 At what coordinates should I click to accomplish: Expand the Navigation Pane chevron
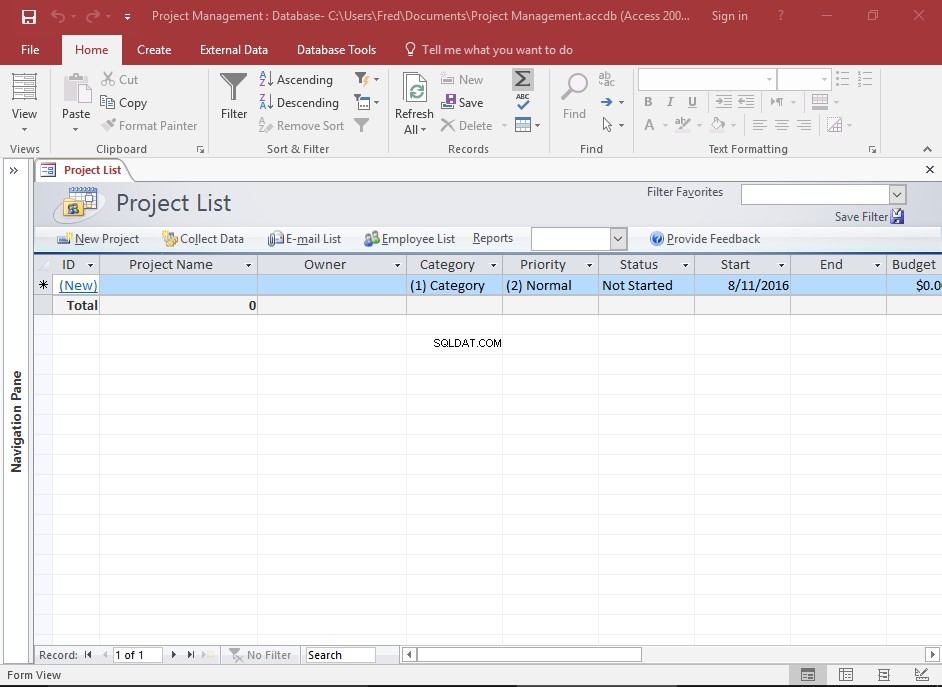click(x=14, y=171)
